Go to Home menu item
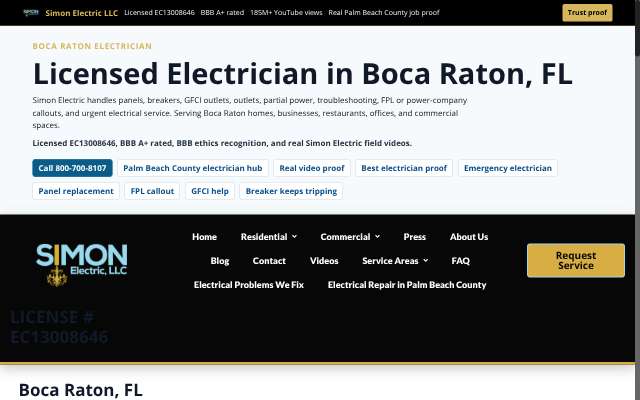640x400 pixels. pyautogui.click(x=204, y=237)
